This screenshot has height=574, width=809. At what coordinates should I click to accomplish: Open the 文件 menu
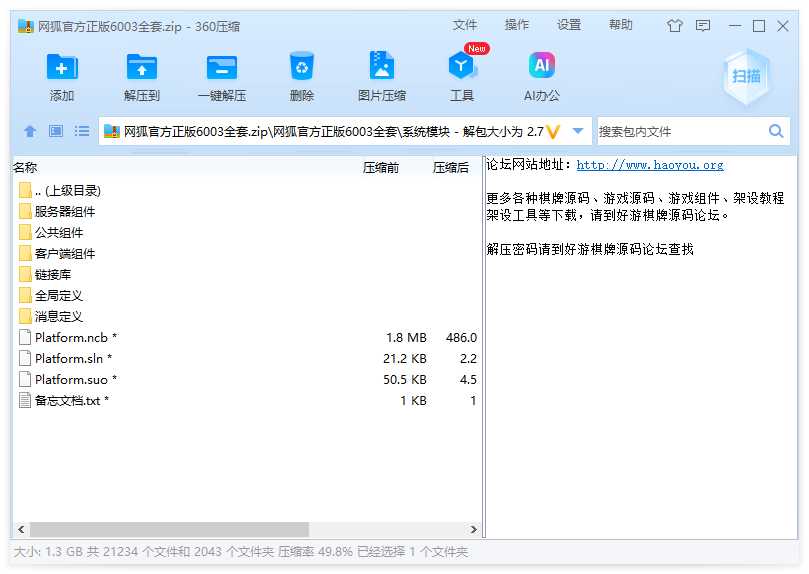tap(465, 25)
